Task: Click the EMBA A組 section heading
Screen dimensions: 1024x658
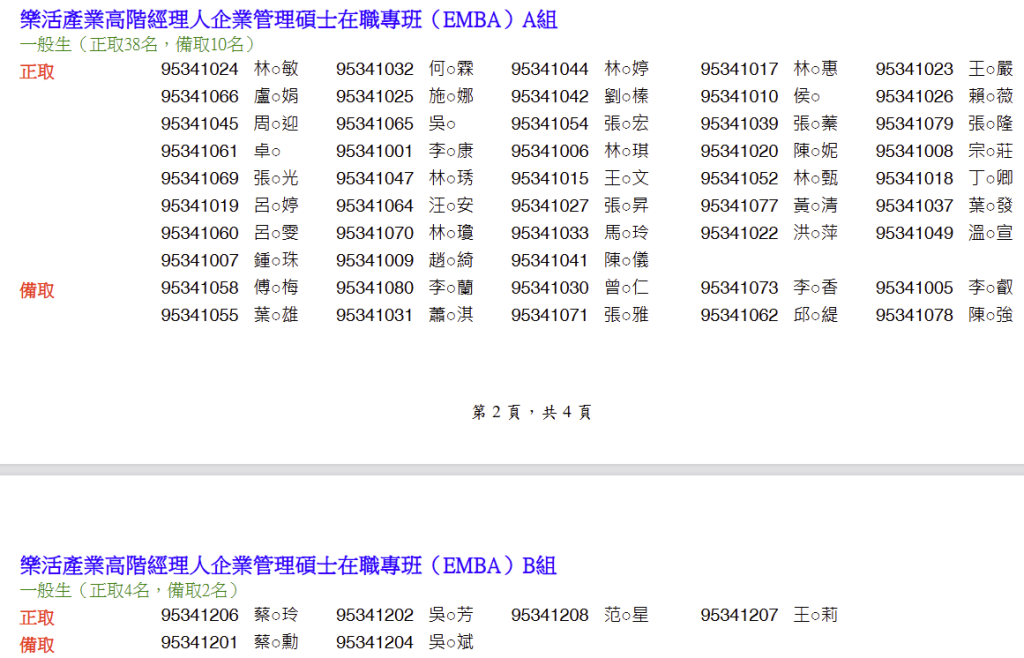Action: pos(288,19)
